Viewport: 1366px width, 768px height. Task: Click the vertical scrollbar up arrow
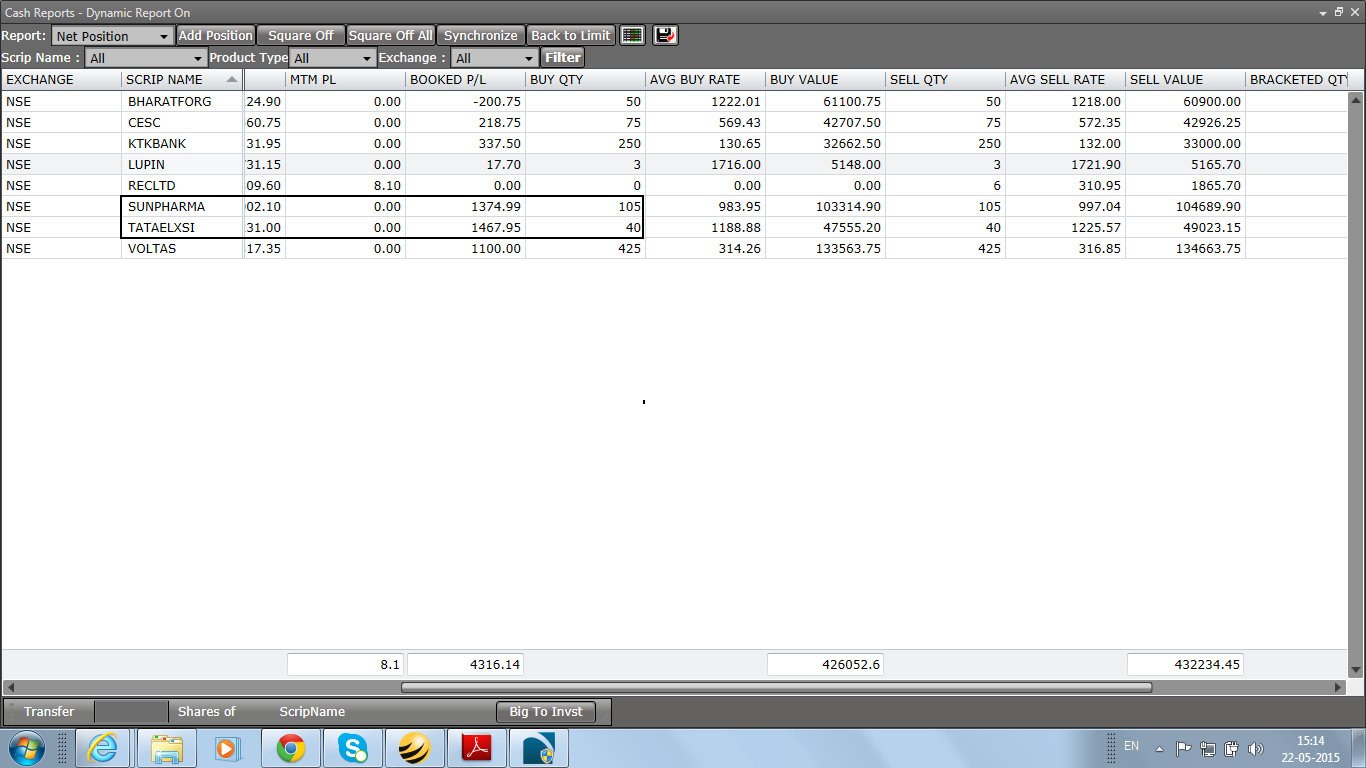point(1356,99)
